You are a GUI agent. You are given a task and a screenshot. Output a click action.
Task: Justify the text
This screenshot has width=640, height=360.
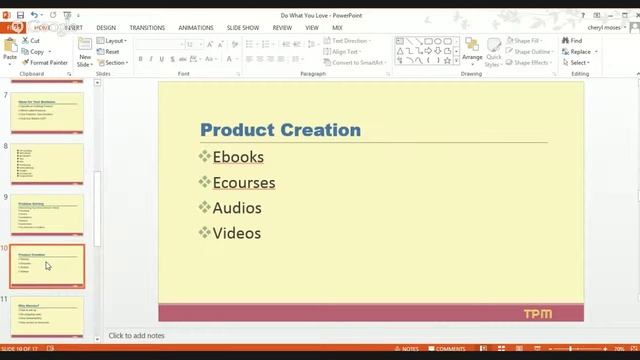point(281,59)
